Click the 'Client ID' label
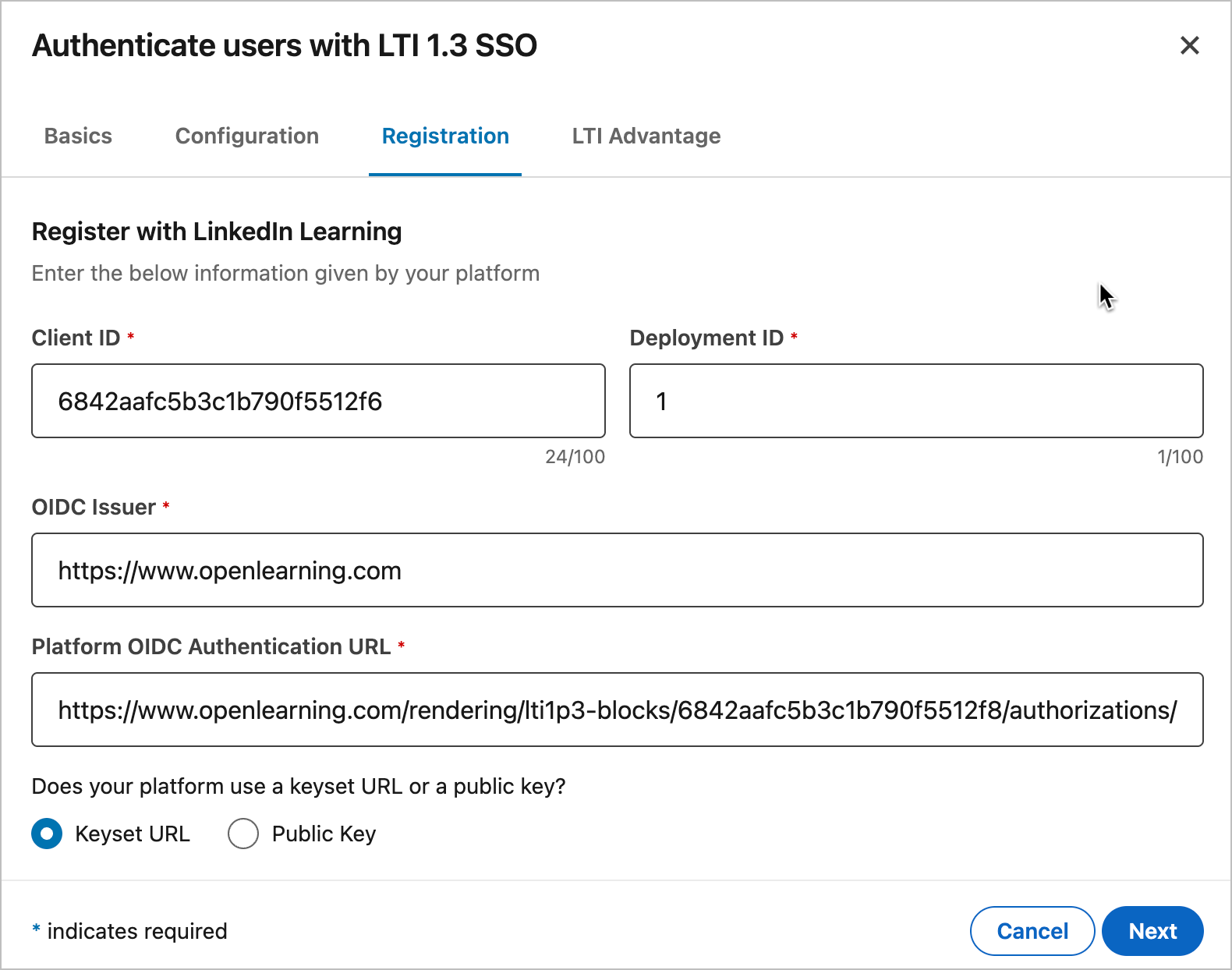 click(x=76, y=338)
